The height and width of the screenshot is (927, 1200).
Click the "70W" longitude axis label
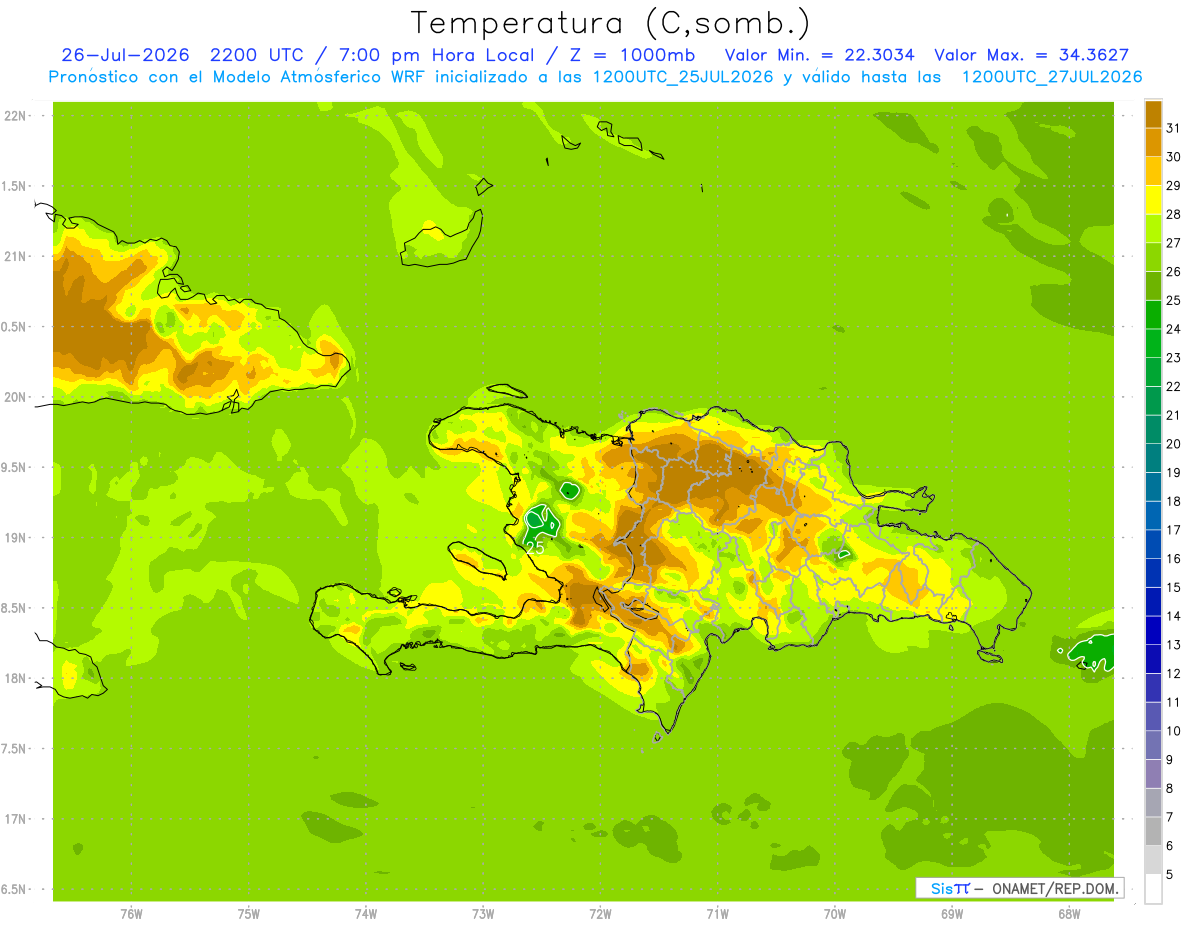(x=835, y=914)
